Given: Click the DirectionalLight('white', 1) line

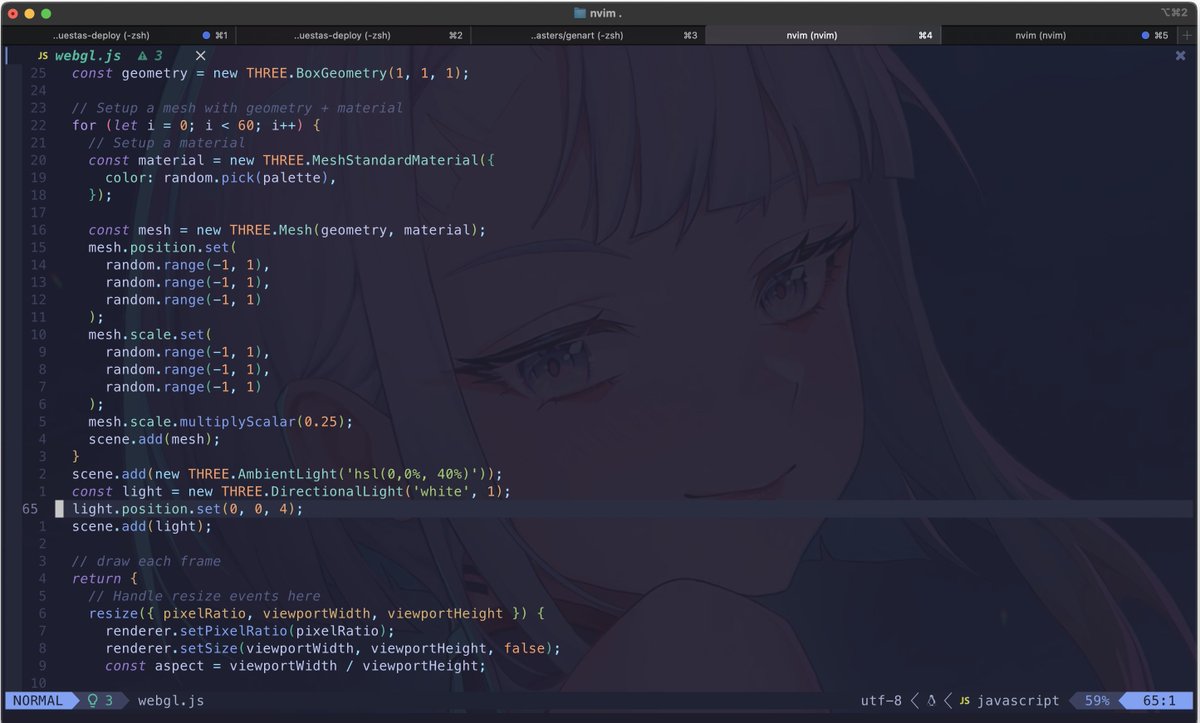Looking at the screenshot, I should [291, 491].
